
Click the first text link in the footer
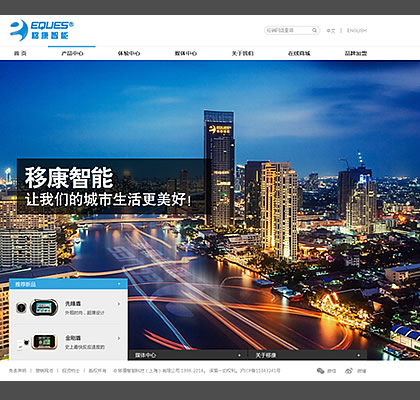(x=17, y=371)
